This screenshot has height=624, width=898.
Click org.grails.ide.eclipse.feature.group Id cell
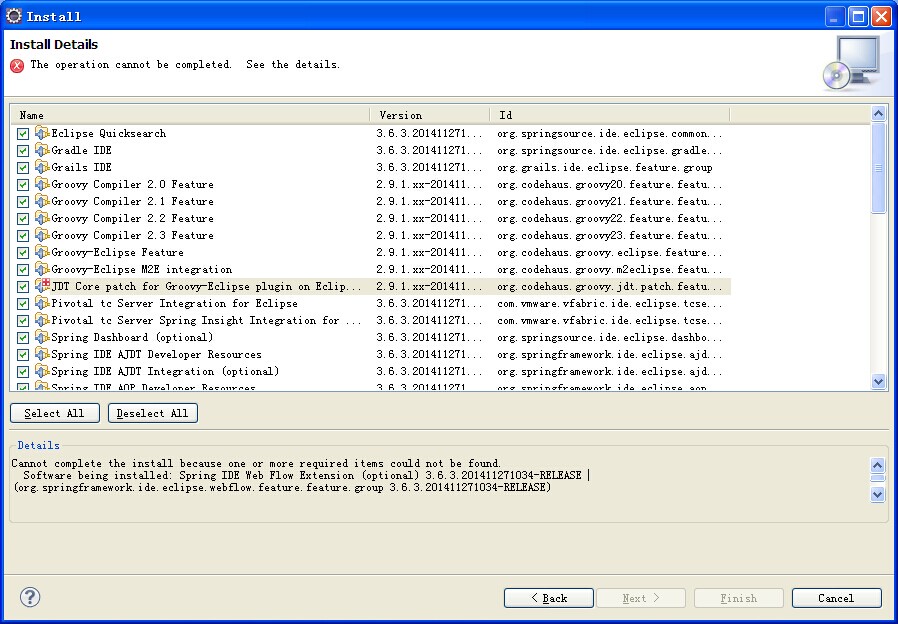[605, 168]
